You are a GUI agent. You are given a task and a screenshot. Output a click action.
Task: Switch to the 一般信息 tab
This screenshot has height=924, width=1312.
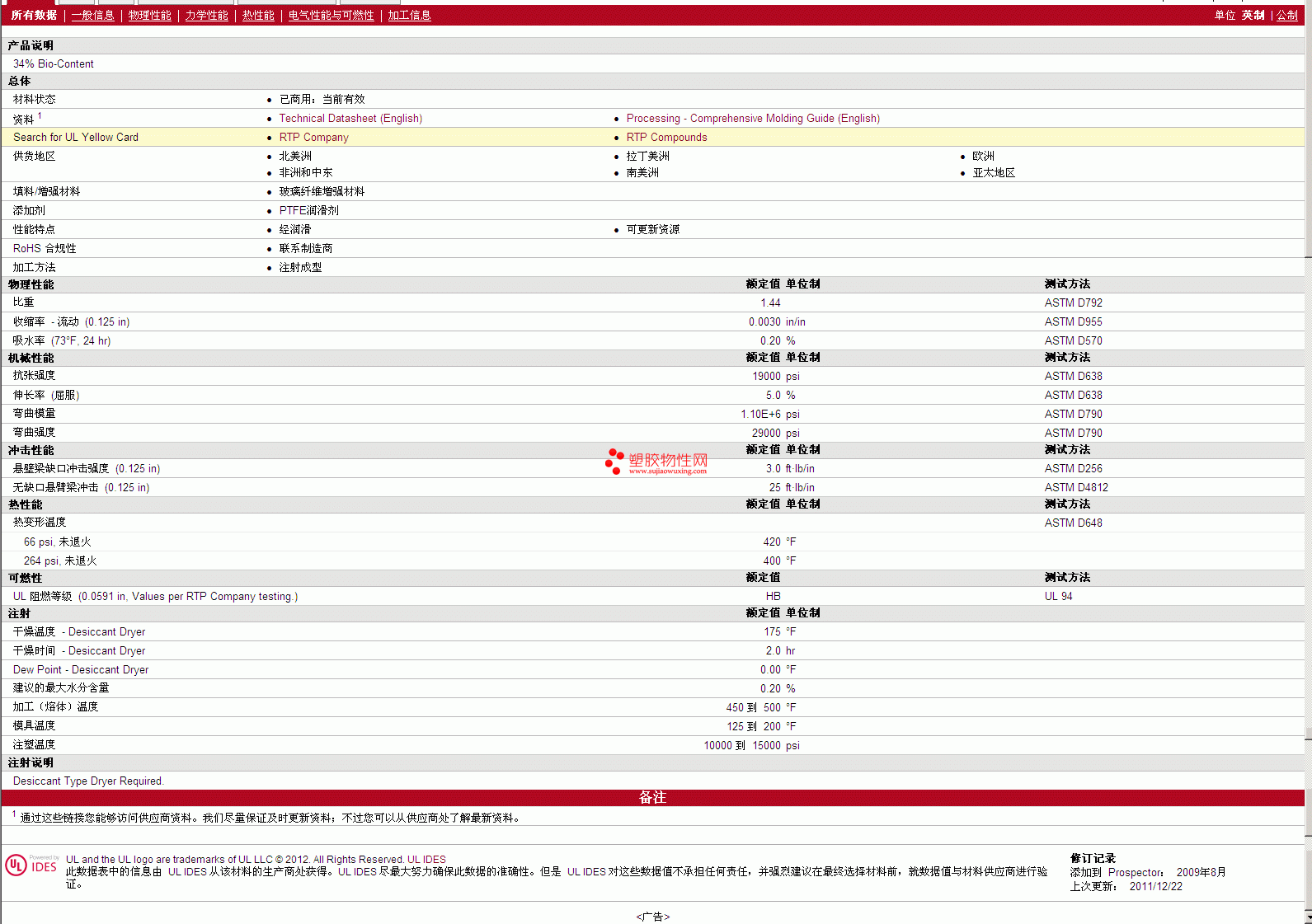pos(92,16)
